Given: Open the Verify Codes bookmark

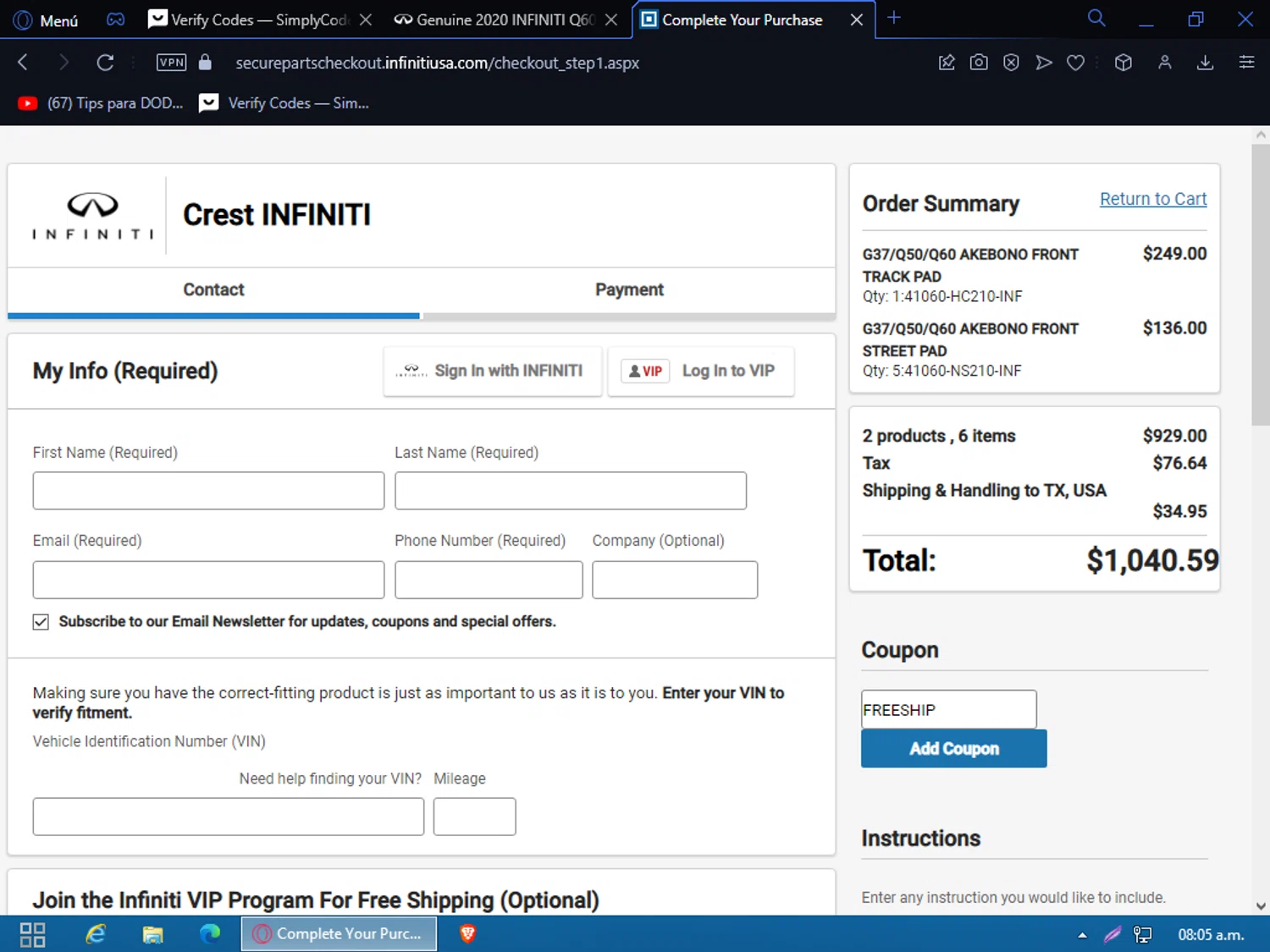Looking at the screenshot, I should pos(284,103).
